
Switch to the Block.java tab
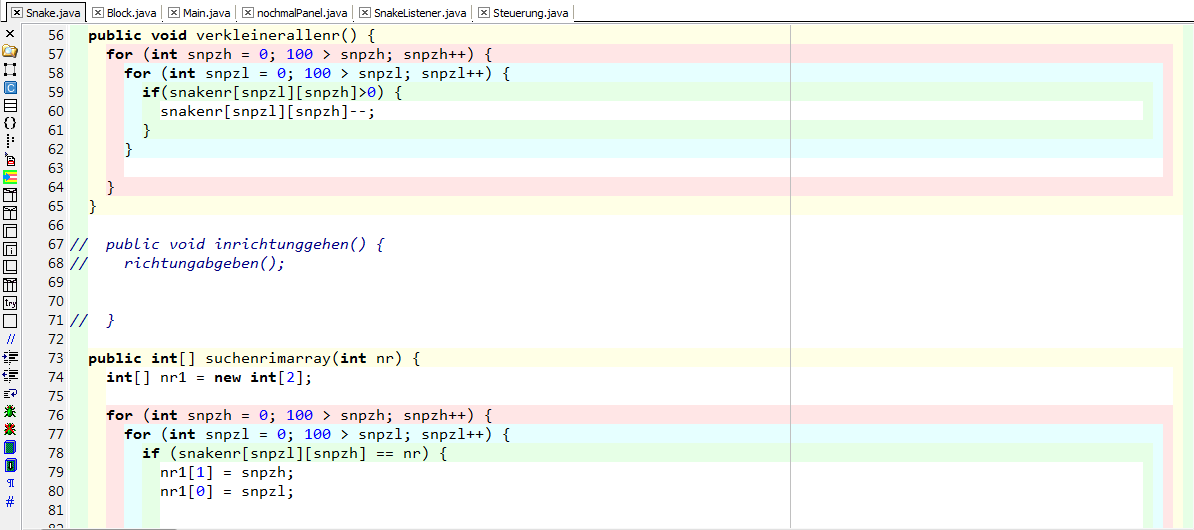pos(130,13)
